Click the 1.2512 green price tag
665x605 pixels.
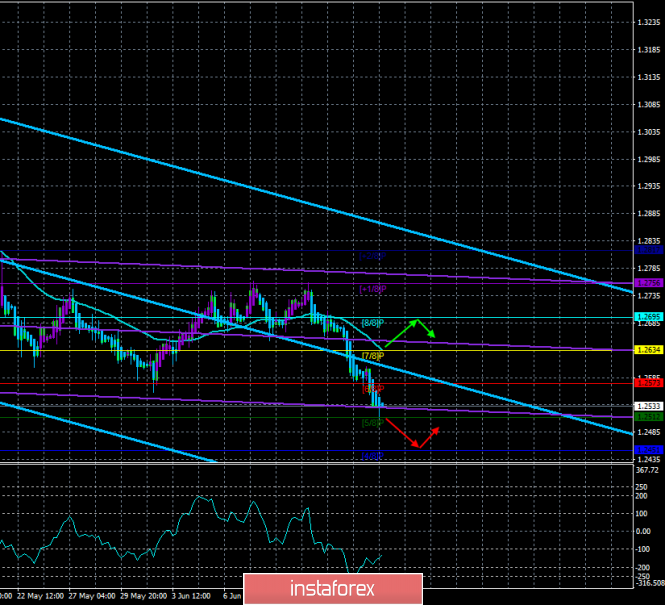pyautogui.click(x=648, y=417)
